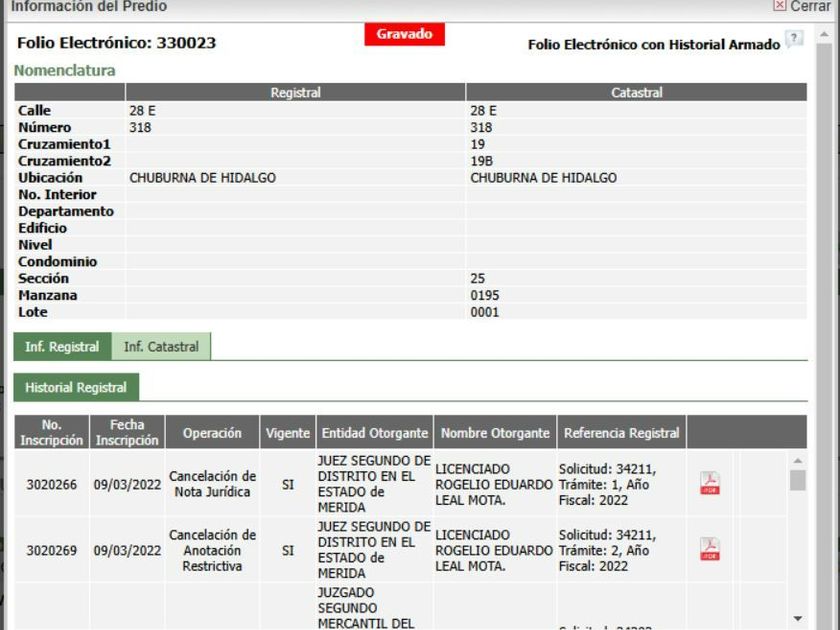
Task: Click Lote value 0001
Action: (484, 312)
